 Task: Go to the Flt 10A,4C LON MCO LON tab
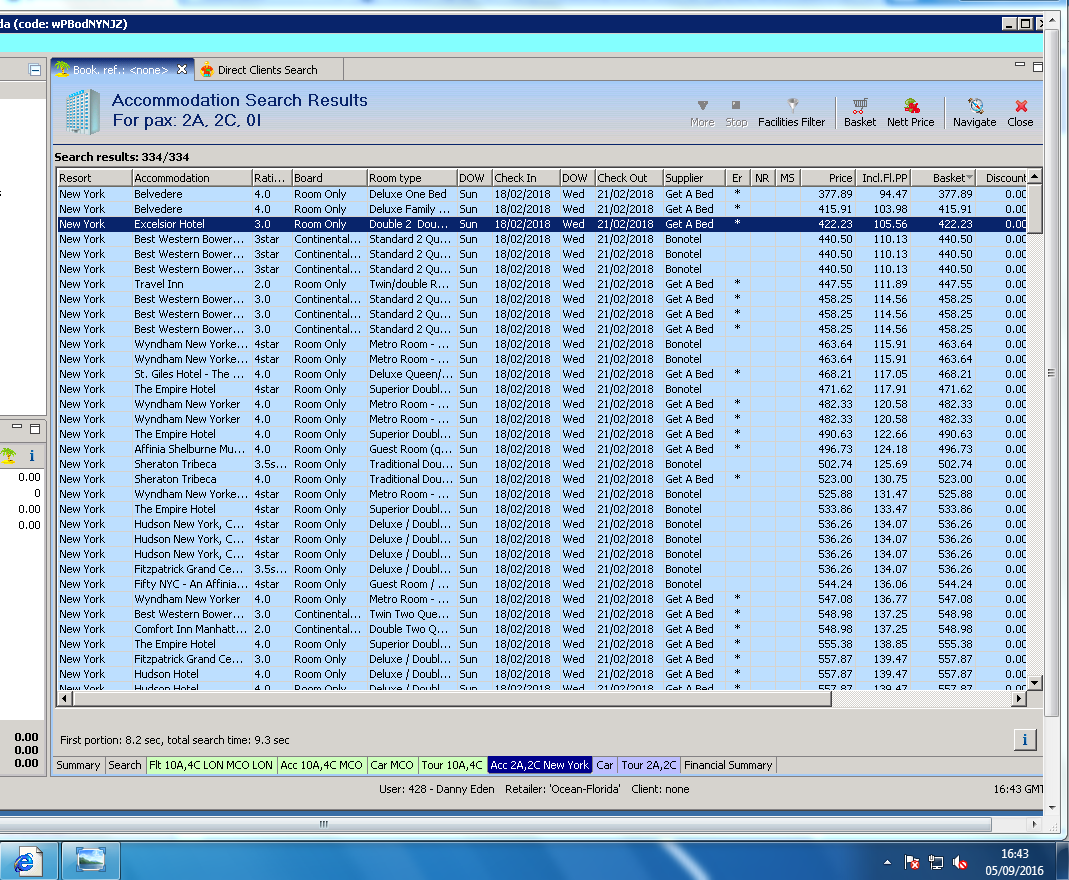(x=210, y=765)
